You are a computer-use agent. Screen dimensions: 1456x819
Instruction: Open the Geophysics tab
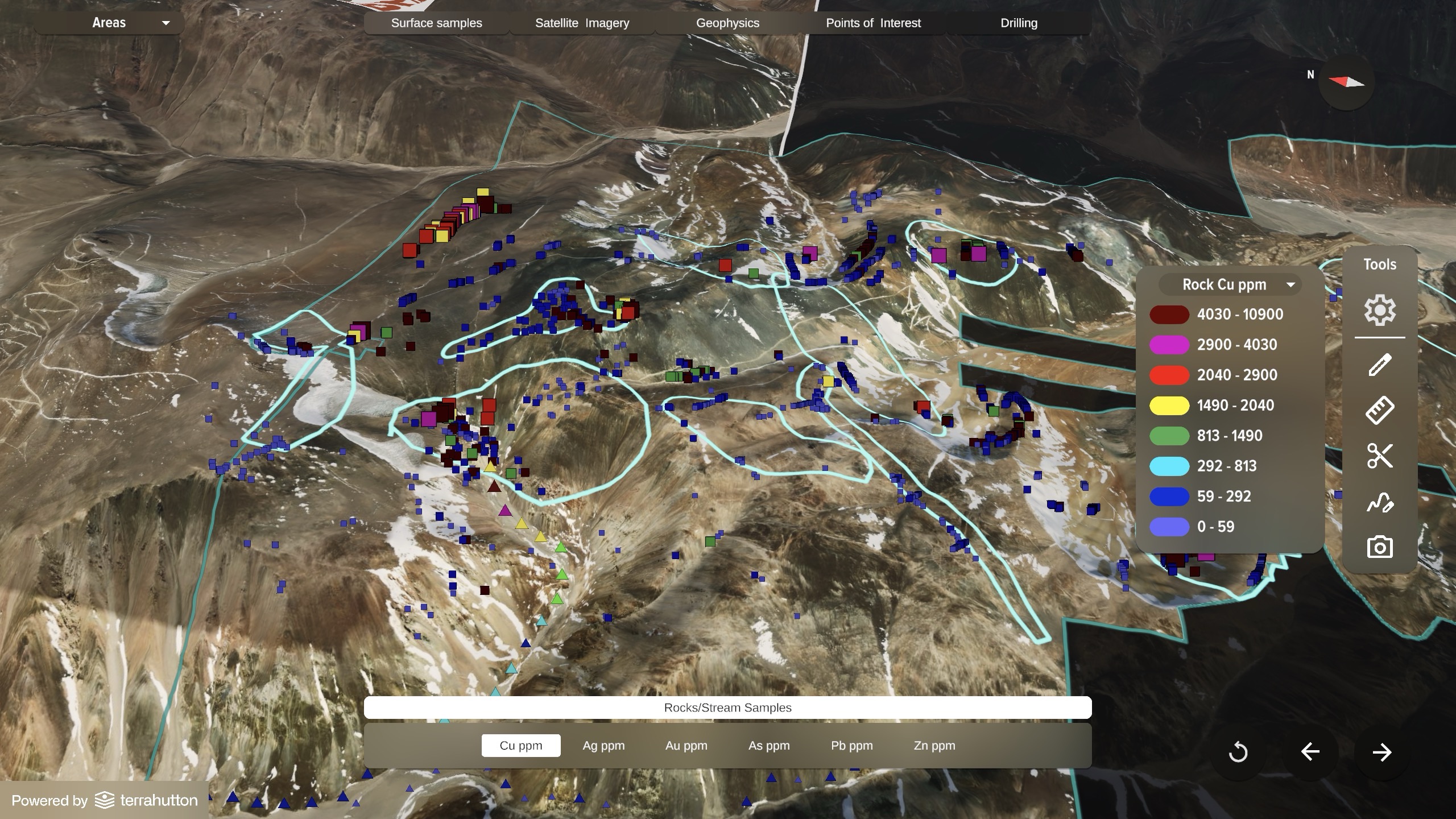pyautogui.click(x=727, y=23)
